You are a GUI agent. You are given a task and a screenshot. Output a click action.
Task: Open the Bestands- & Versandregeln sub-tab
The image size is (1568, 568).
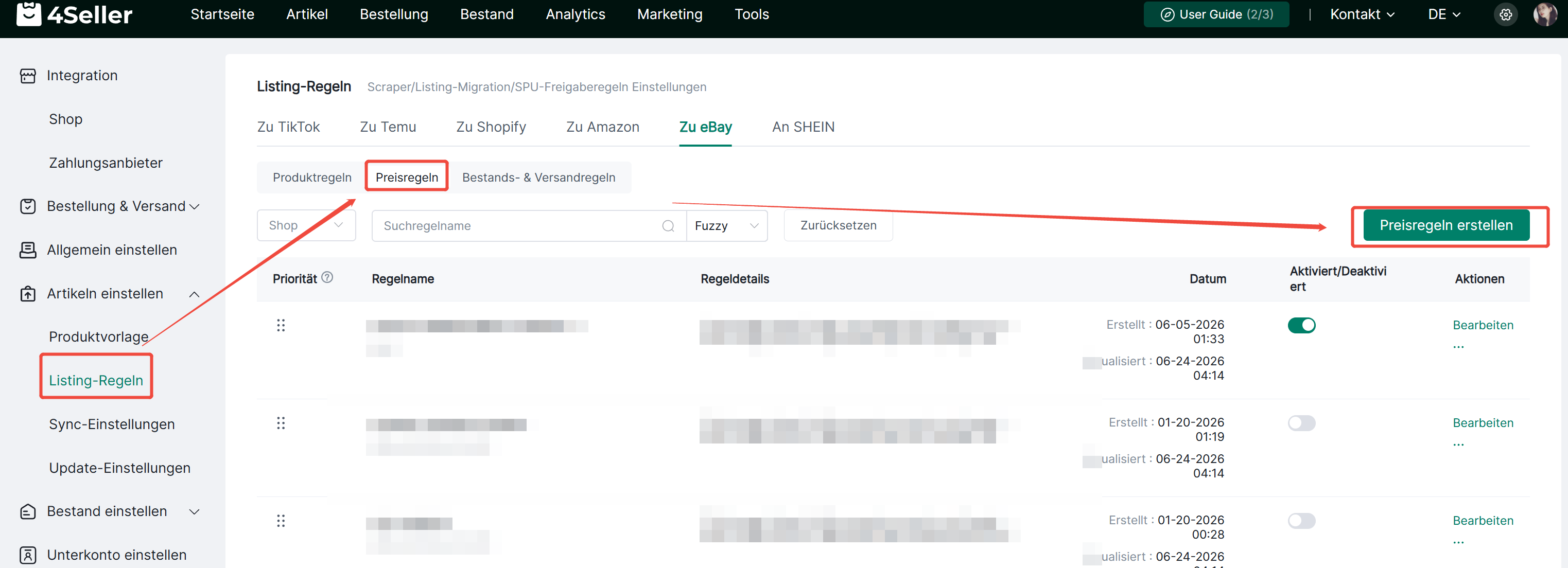(538, 177)
